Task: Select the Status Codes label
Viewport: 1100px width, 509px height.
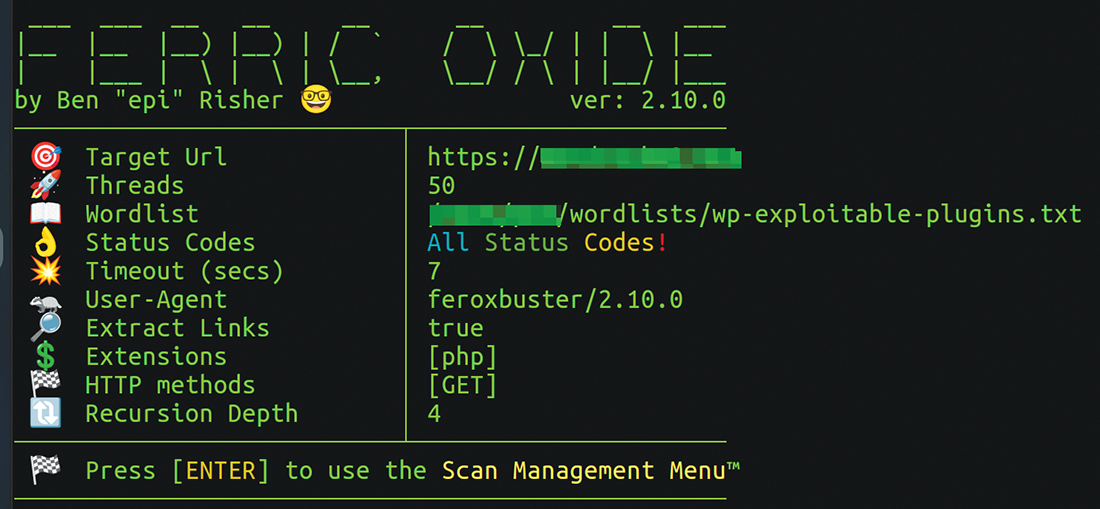Action: point(170,243)
